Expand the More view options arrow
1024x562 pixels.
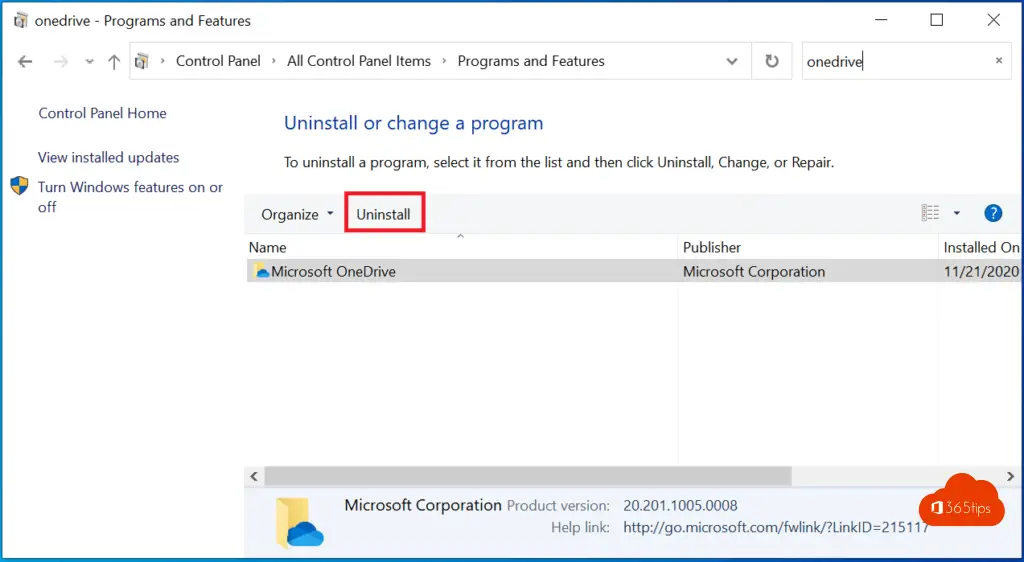(956, 213)
